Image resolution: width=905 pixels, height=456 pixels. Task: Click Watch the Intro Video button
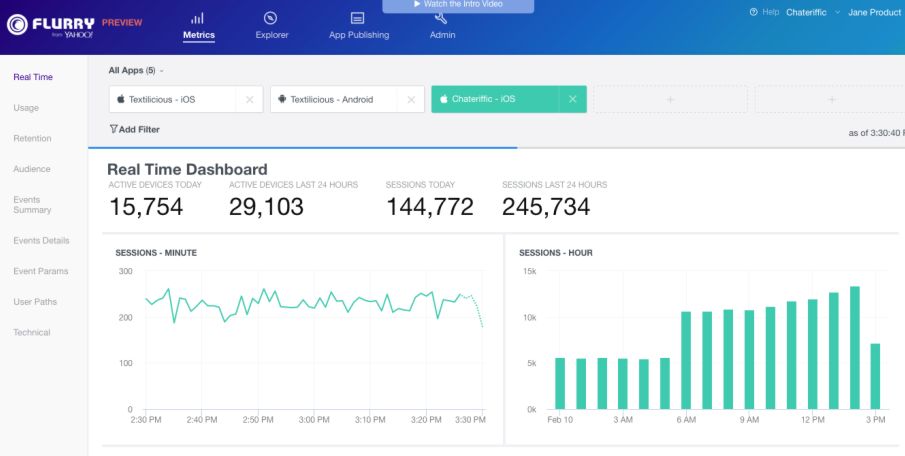pyautogui.click(x=458, y=5)
